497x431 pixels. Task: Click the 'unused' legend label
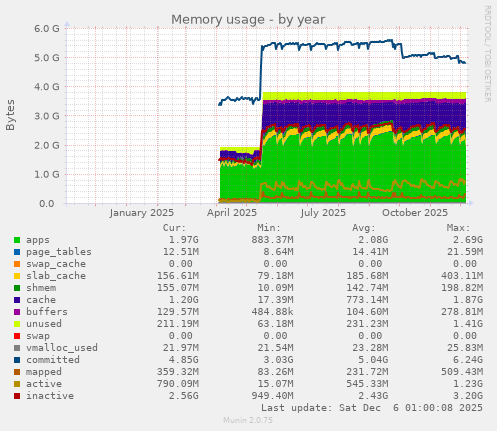44,324
